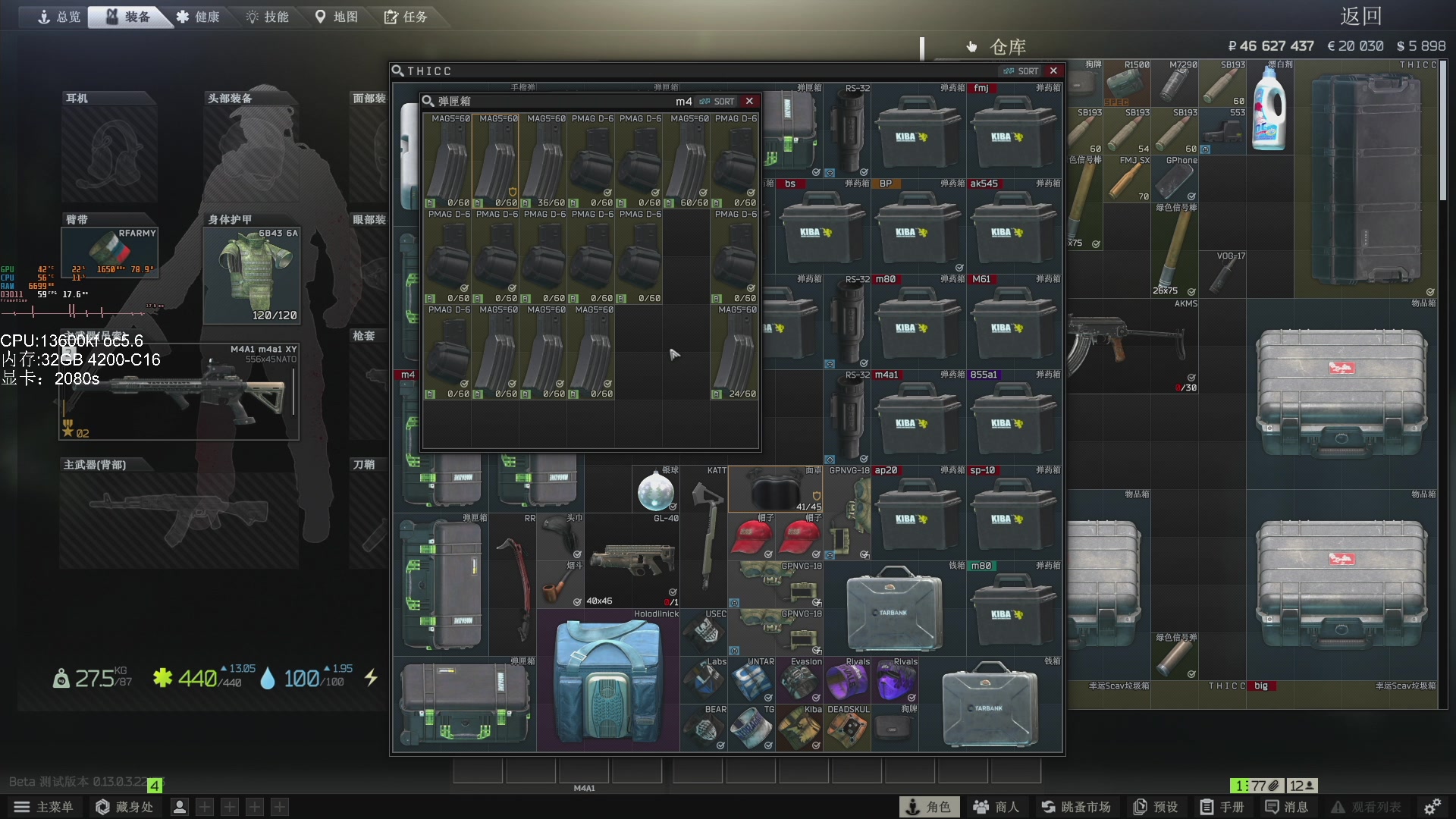The height and width of the screenshot is (819, 1456).
Task: Select the ammo case tagged M61
Action: [x=1015, y=322]
